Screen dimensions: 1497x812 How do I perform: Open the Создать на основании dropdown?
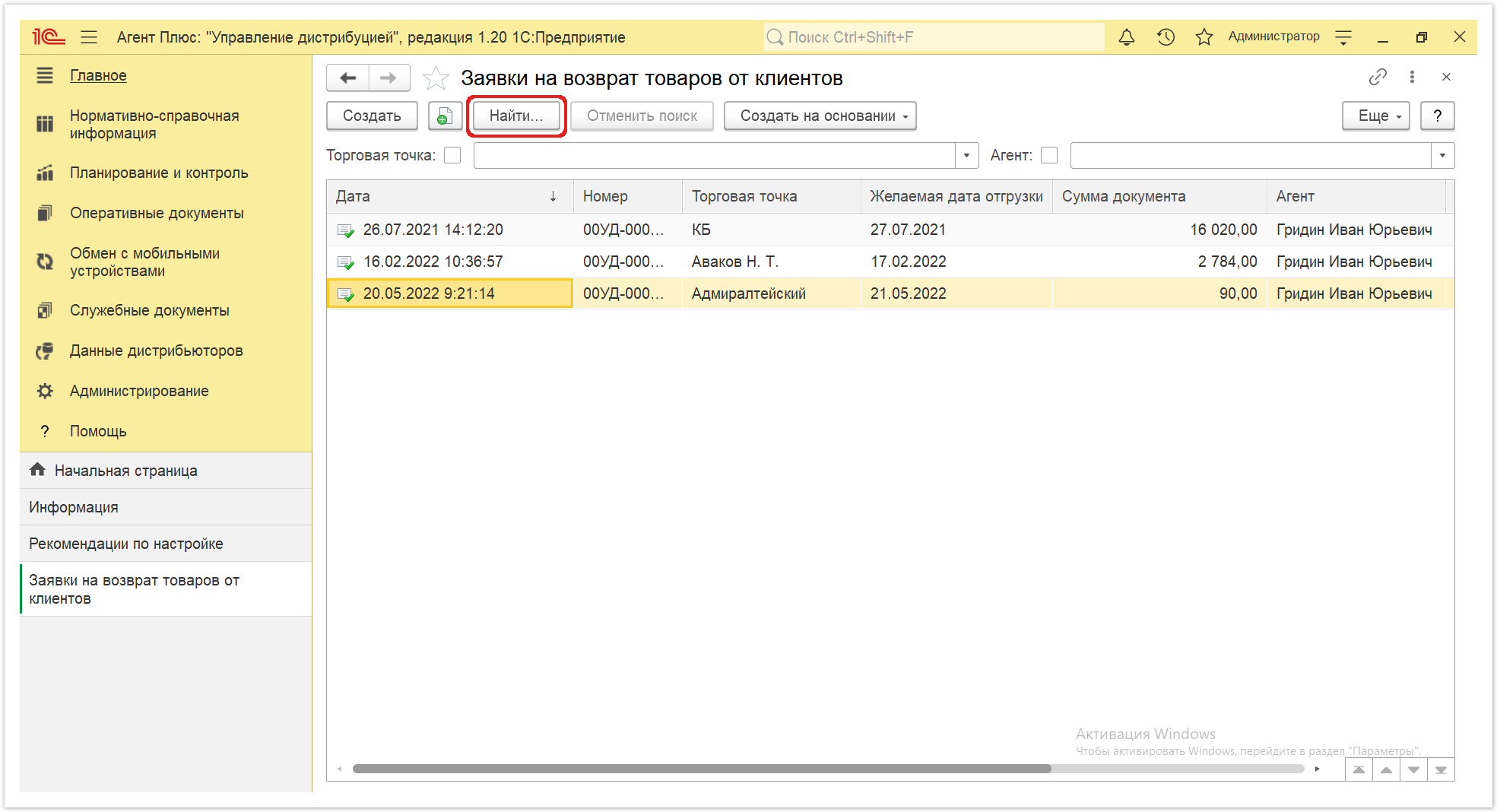tap(820, 116)
